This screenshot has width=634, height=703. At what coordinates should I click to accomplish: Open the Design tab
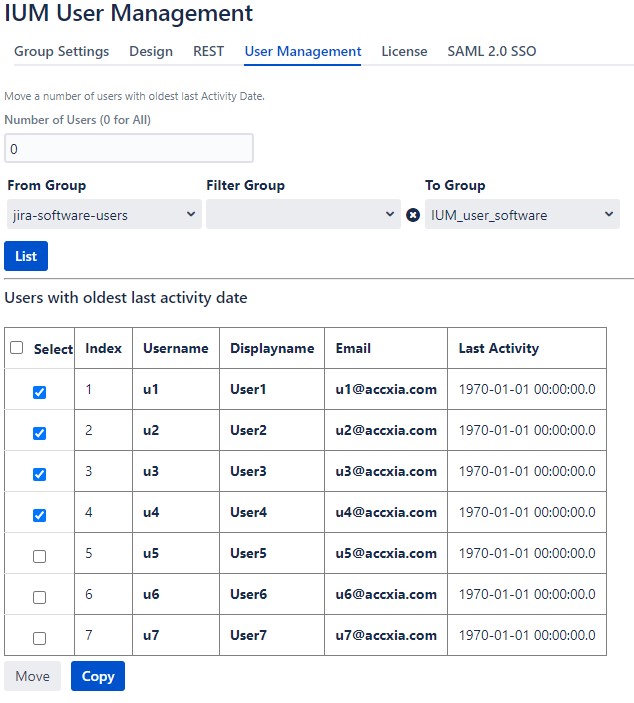tap(151, 51)
